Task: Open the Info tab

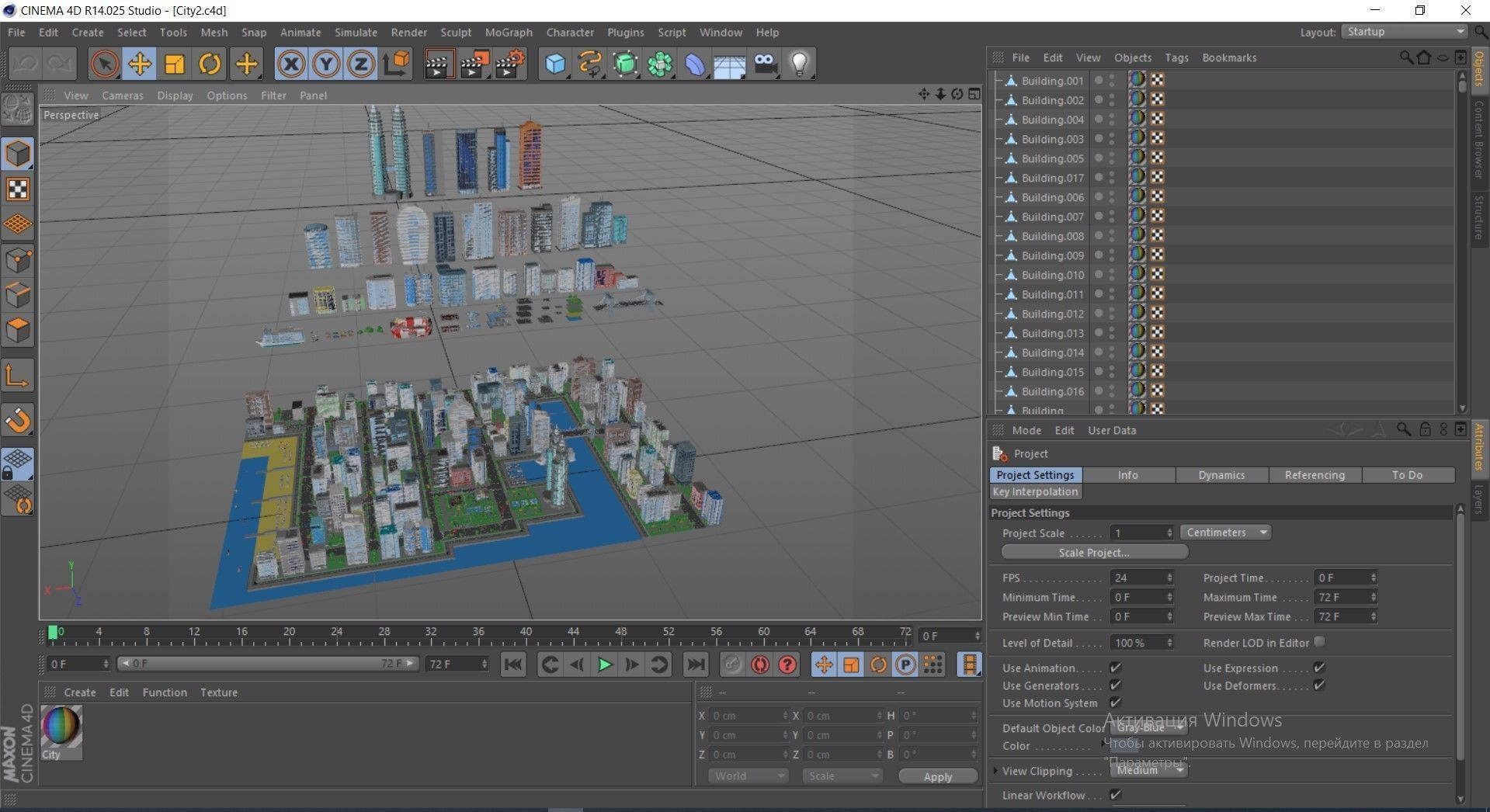Action: point(1128,475)
